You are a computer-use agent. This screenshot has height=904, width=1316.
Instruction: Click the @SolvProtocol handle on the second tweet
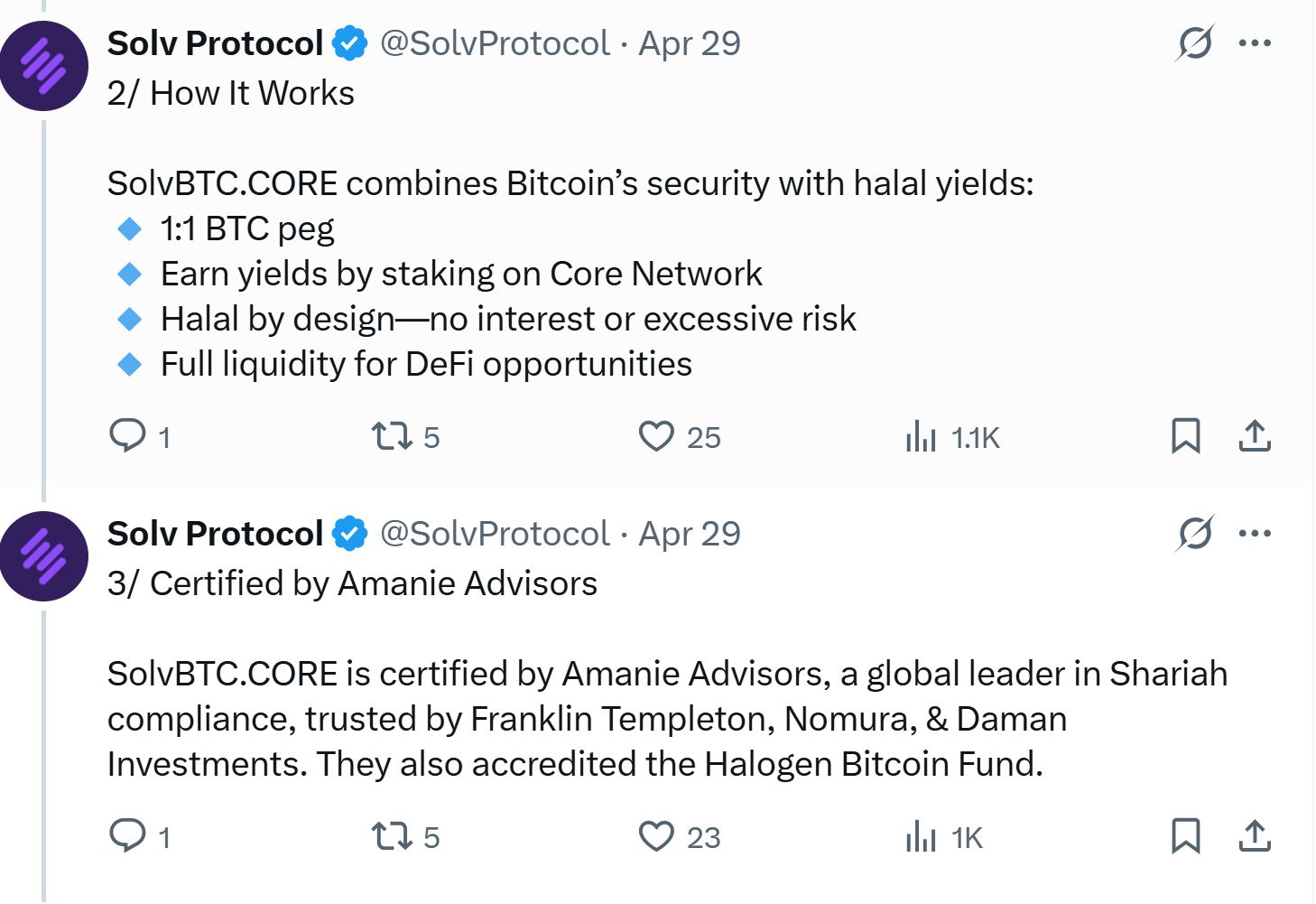pos(493,533)
